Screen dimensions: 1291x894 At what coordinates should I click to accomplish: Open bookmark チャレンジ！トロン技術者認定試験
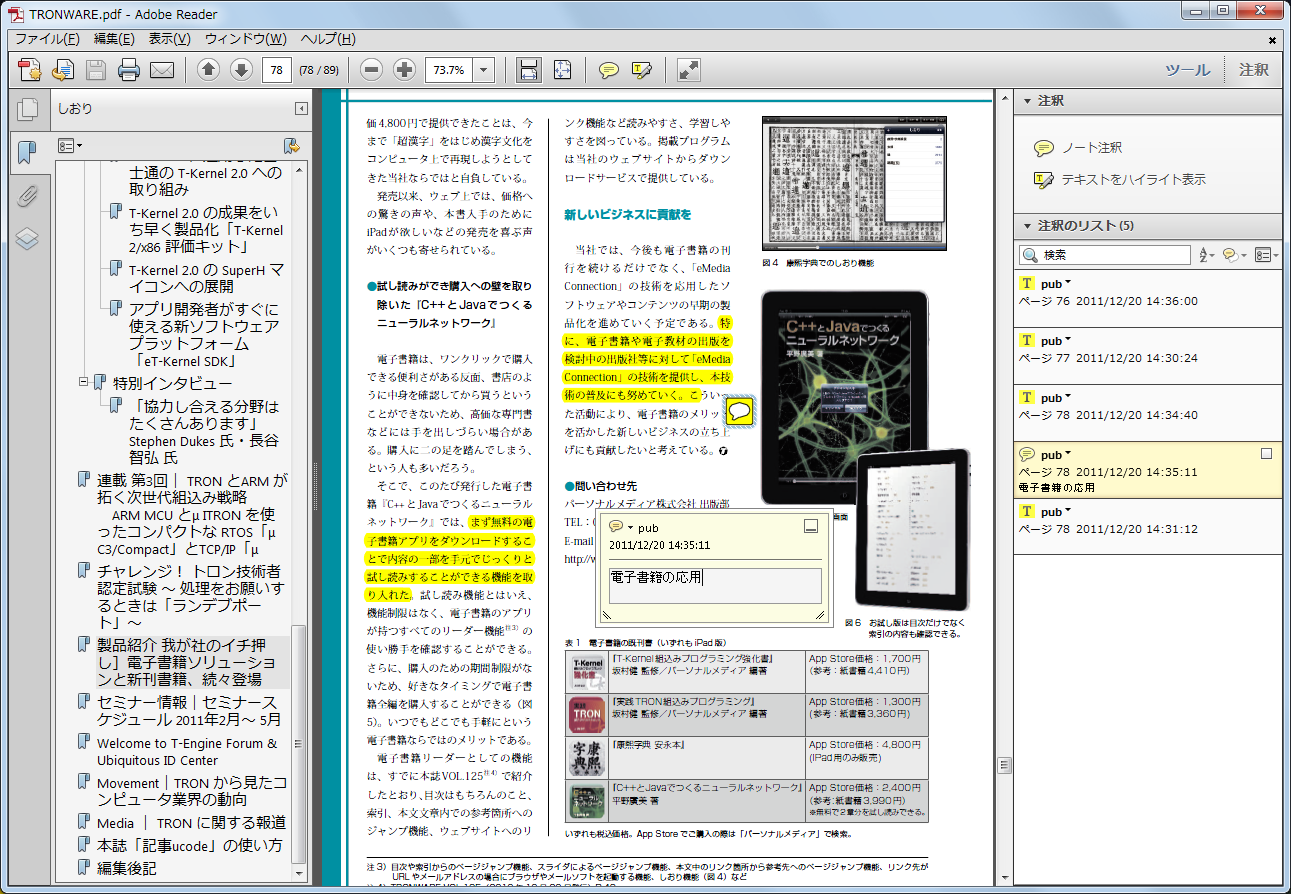pyautogui.click(x=189, y=596)
